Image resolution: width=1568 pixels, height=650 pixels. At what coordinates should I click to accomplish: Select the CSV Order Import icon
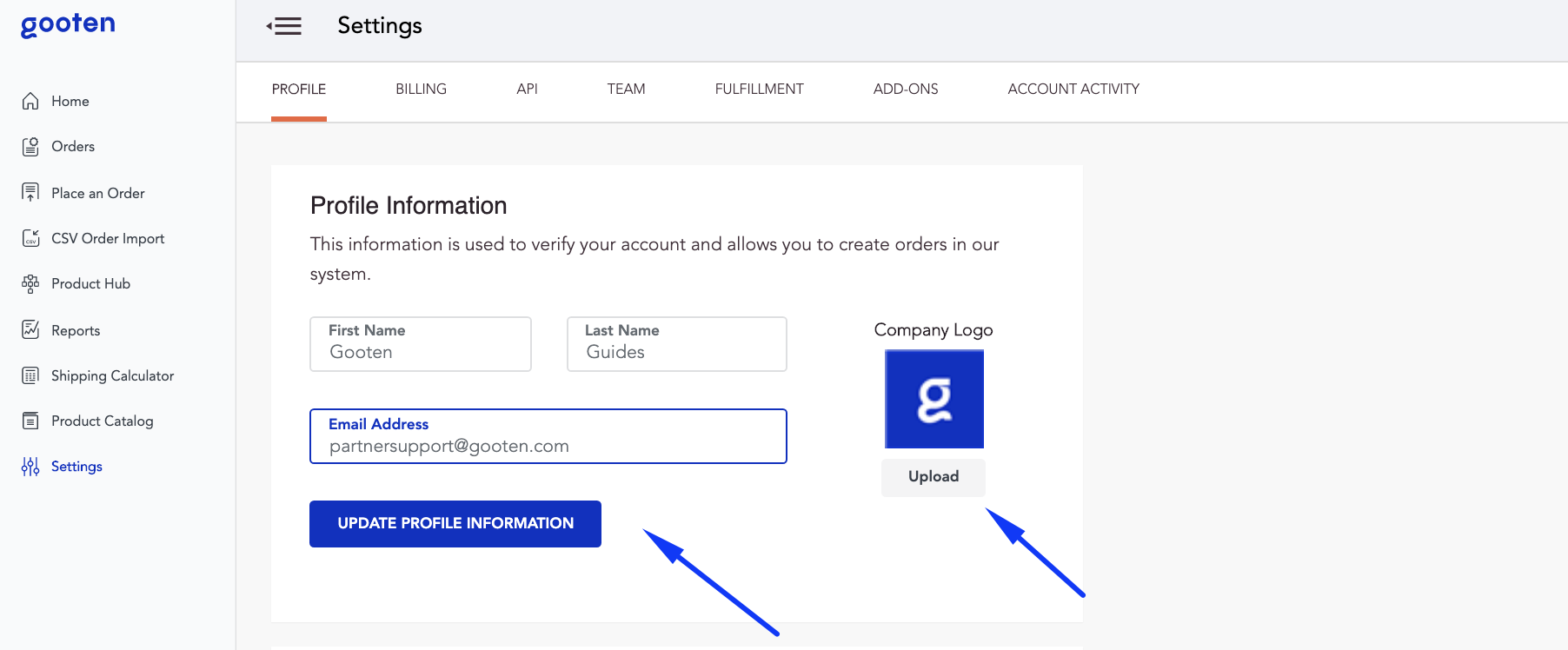click(30, 238)
